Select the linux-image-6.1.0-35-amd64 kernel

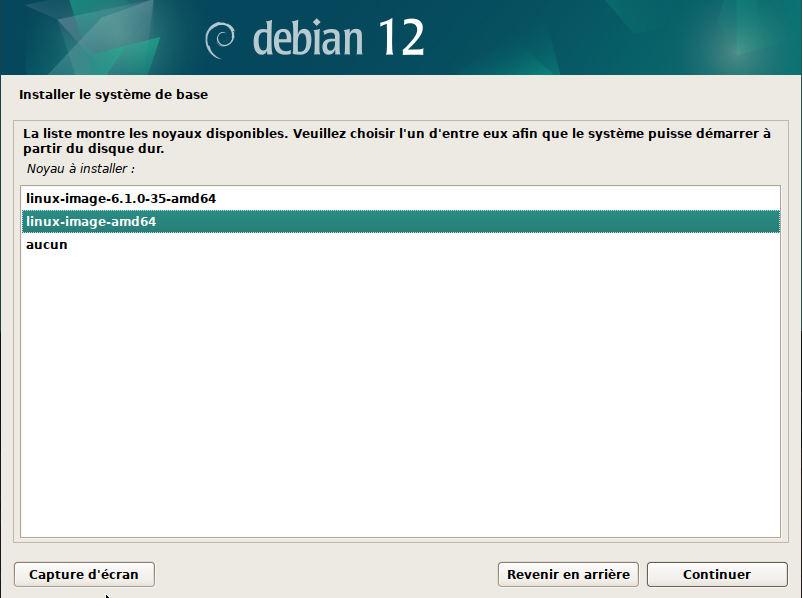pyautogui.click(x=400, y=198)
